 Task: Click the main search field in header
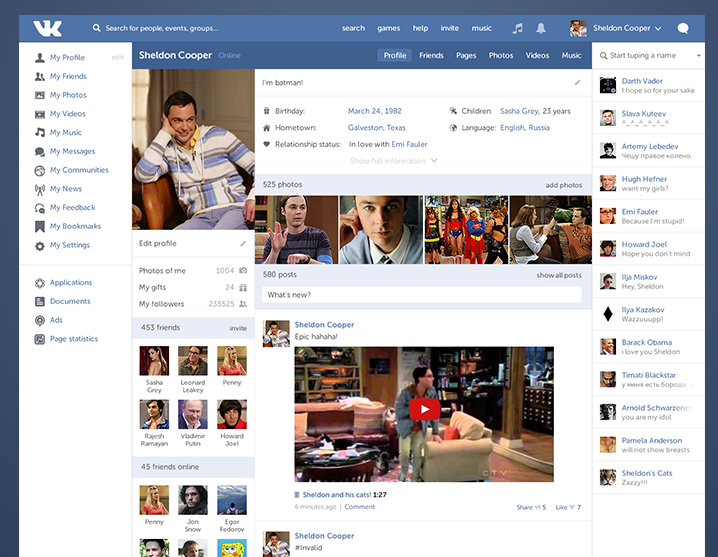[162, 28]
